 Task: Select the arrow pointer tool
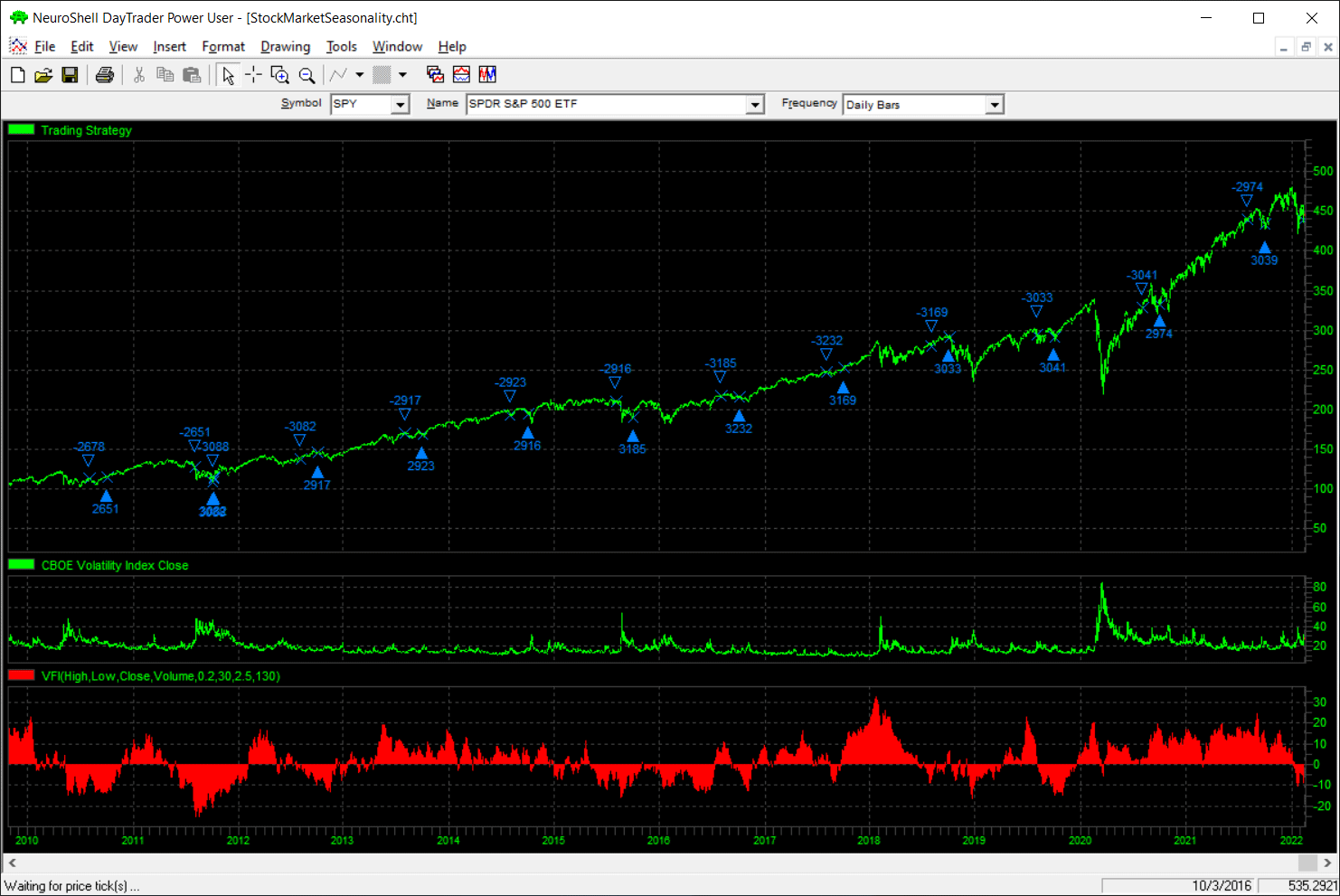pyautogui.click(x=228, y=75)
